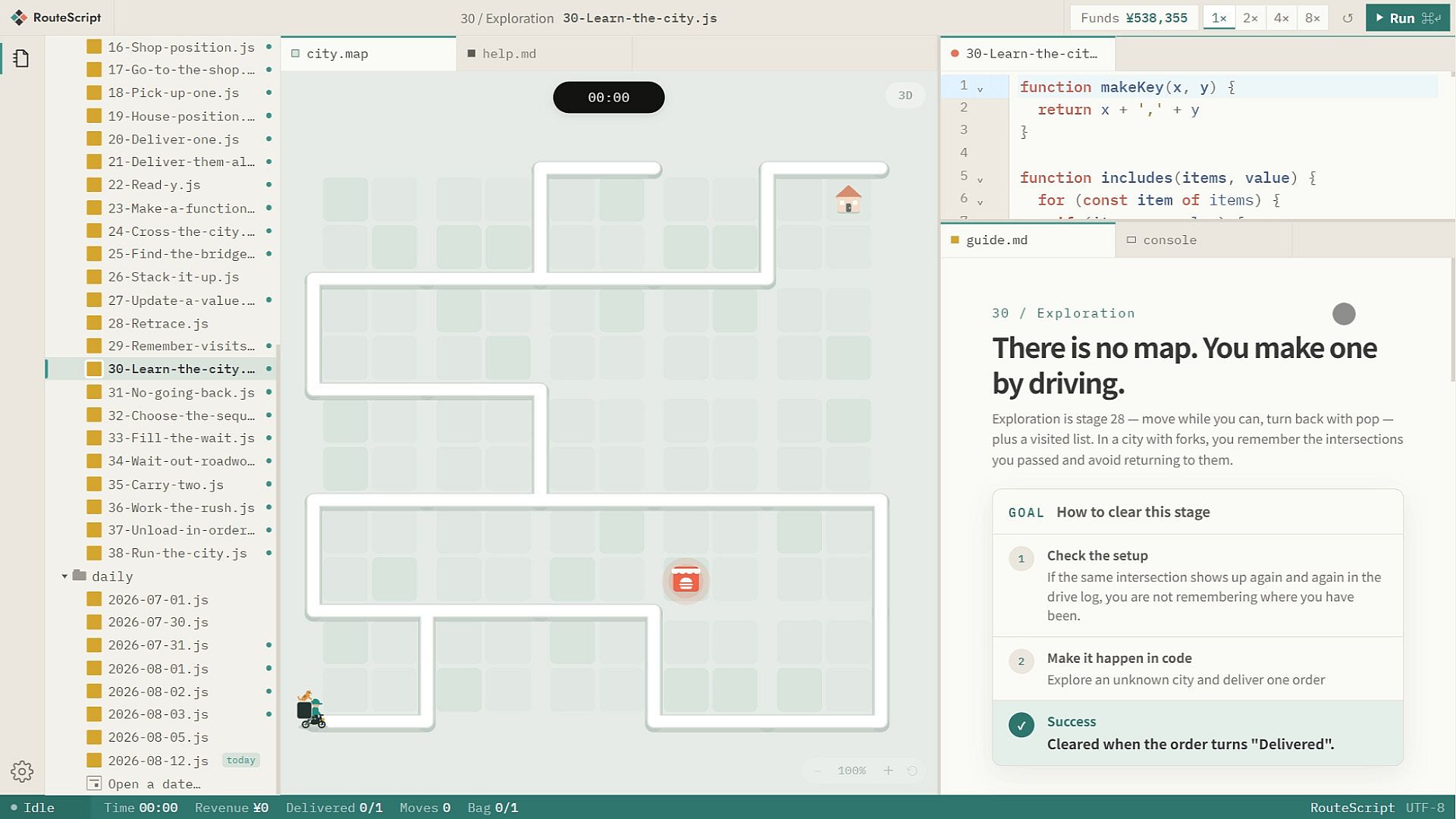The height and width of the screenshot is (819, 1456).
Task: Fold the for loop at line 6
Action: (x=980, y=202)
